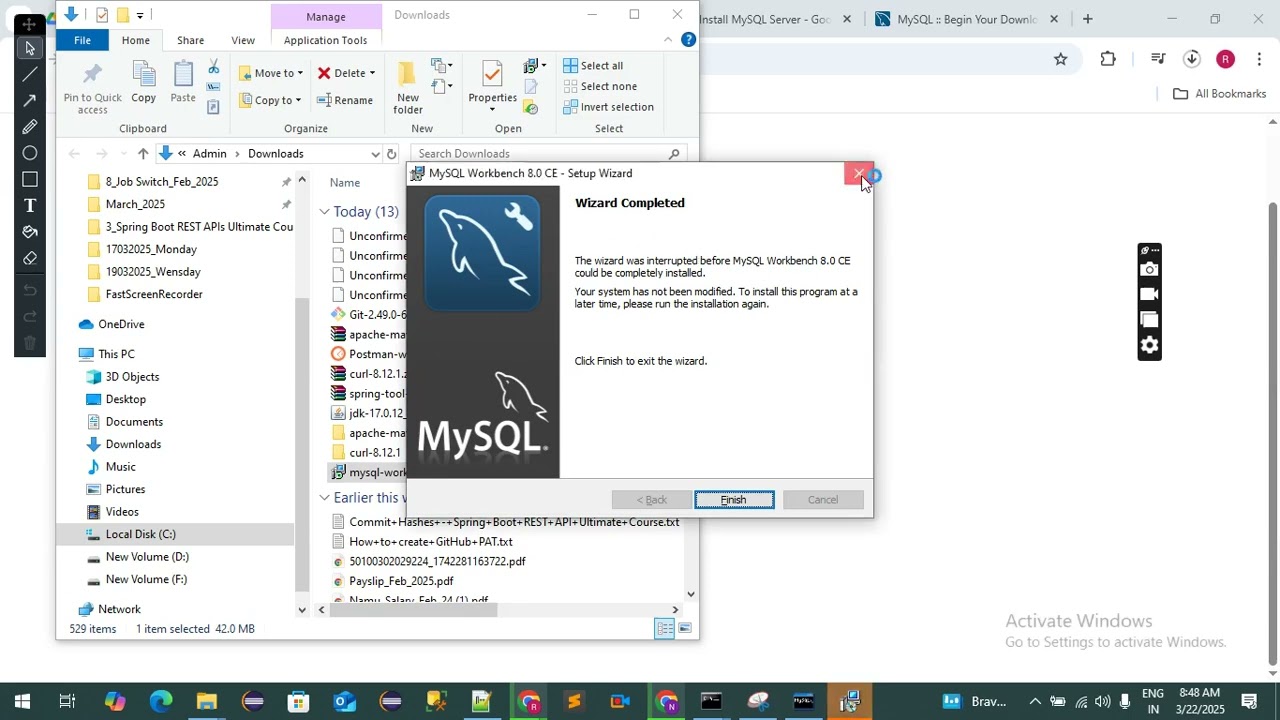This screenshot has width=1280, height=720.
Task: Bookmark this page with Chrome star icon
Action: click(1061, 59)
